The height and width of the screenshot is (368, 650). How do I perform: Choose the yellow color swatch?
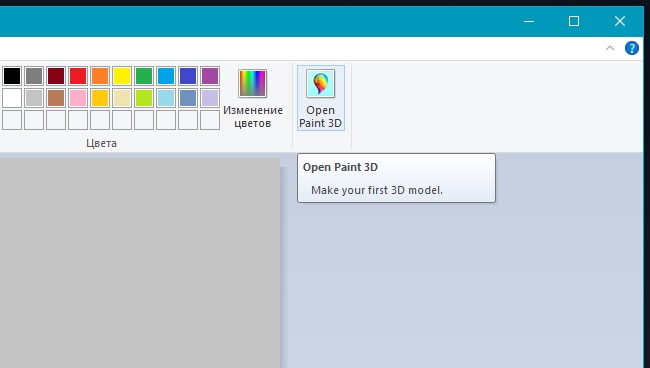tap(122, 76)
